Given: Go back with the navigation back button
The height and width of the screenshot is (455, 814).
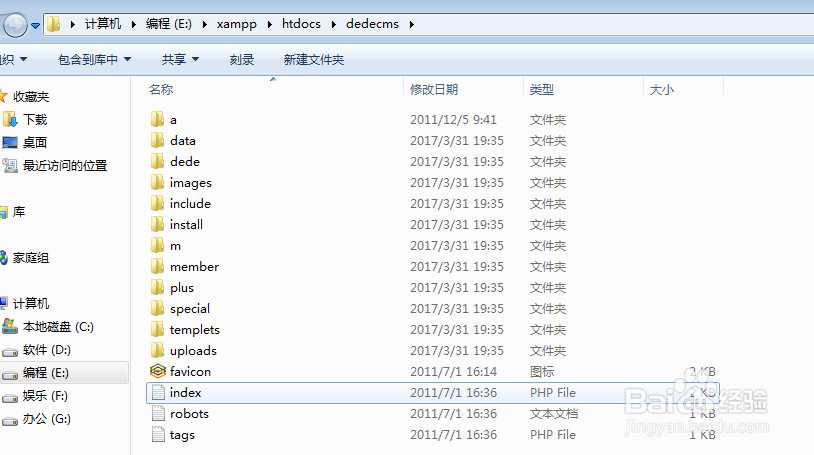Looking at the screenshot, I should pos(15,25).
